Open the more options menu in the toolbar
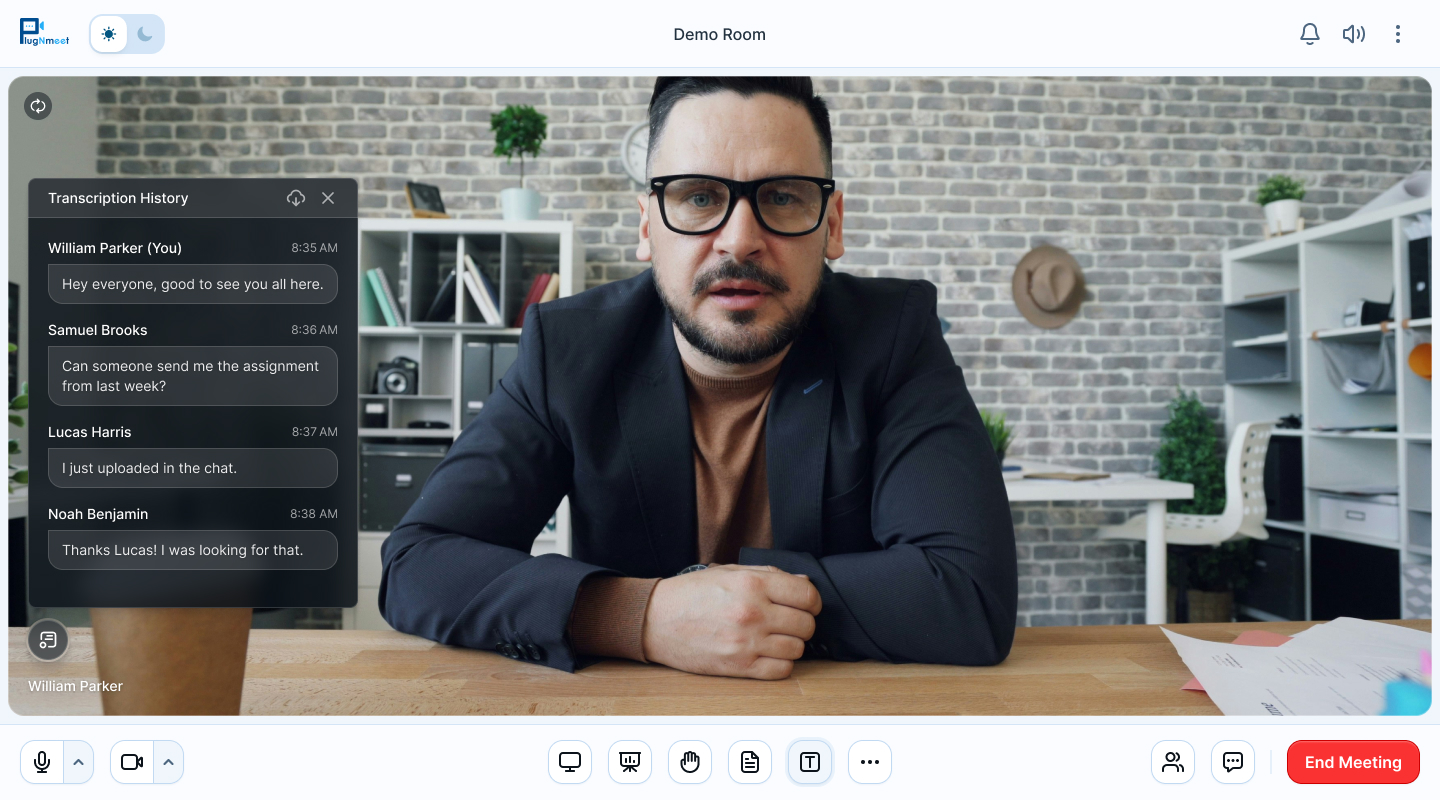This screenshot has width=1440, height=800. [870, 762]
